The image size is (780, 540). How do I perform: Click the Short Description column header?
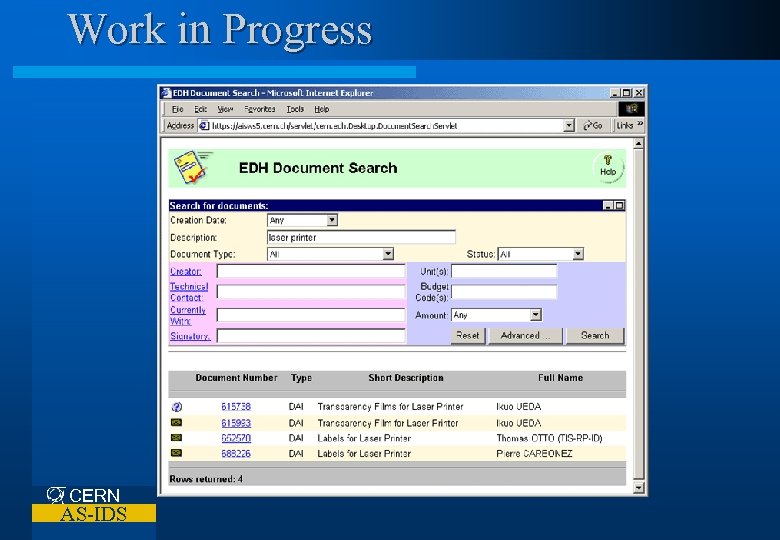coord(406,378)
